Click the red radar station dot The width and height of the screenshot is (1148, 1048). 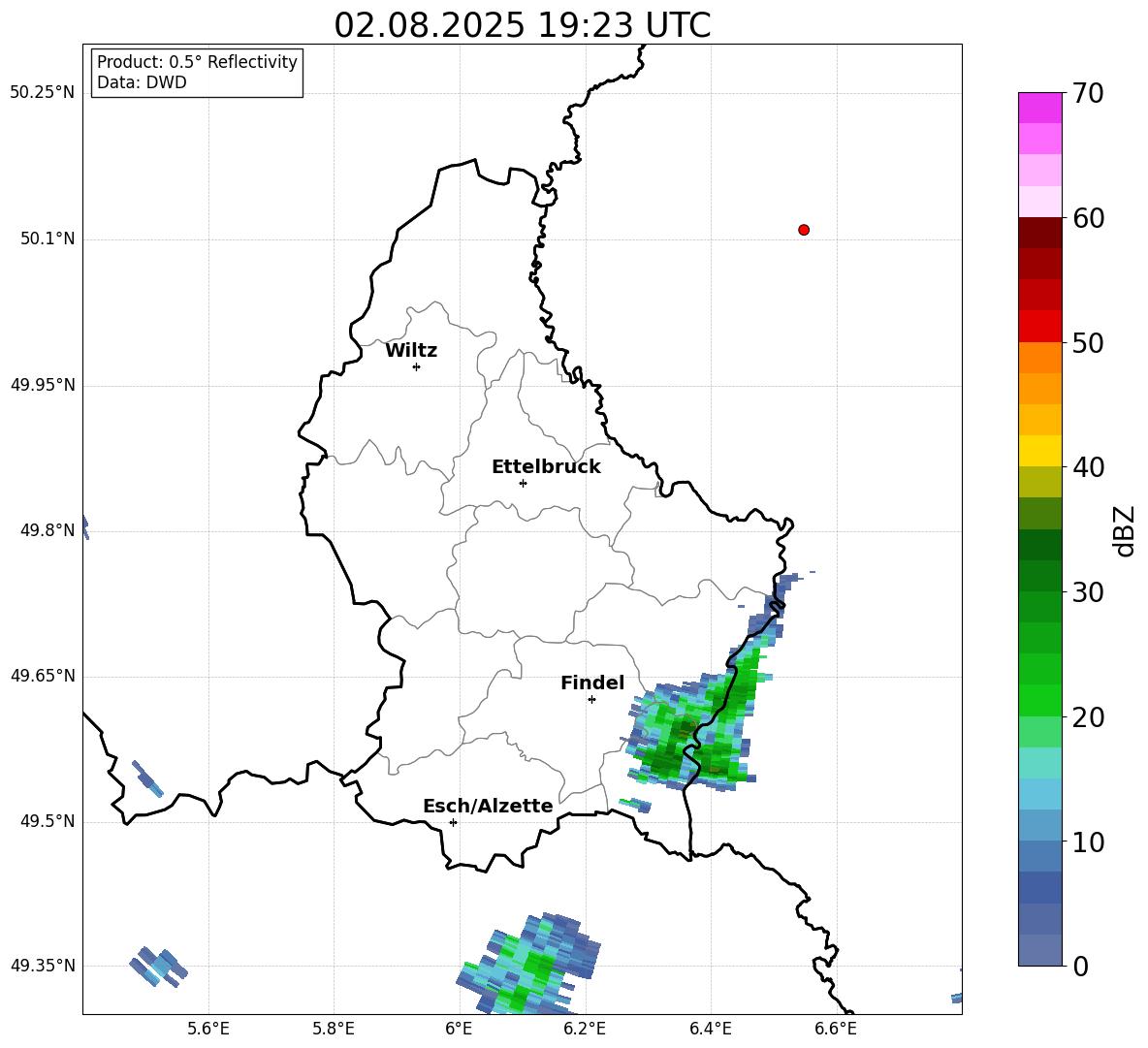pyautogui.click(x=804, y=230)
